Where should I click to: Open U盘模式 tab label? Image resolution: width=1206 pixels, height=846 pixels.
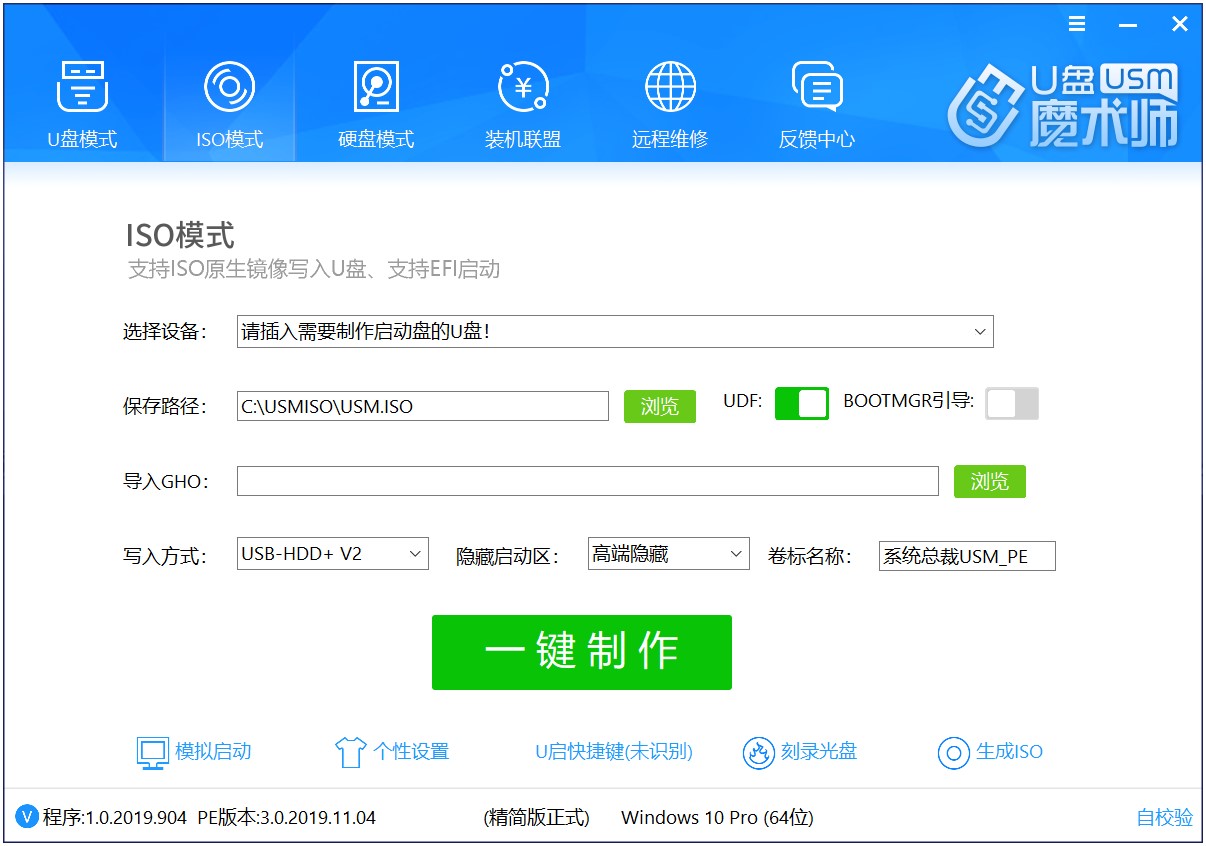click(82, 139)
